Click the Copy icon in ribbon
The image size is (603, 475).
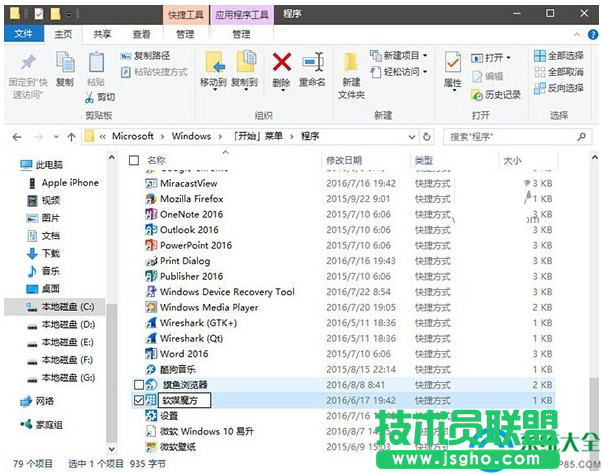coord(65,63)
